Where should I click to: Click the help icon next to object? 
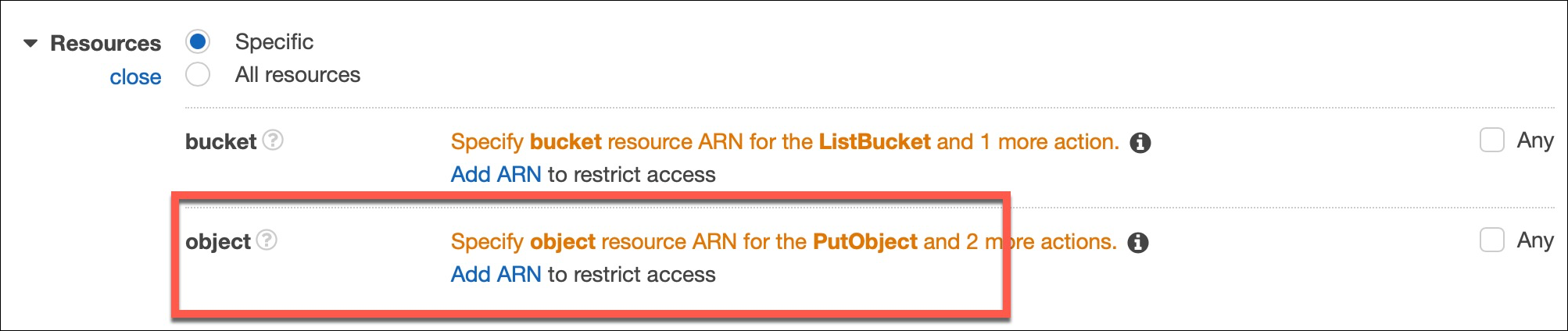[267, 240]
